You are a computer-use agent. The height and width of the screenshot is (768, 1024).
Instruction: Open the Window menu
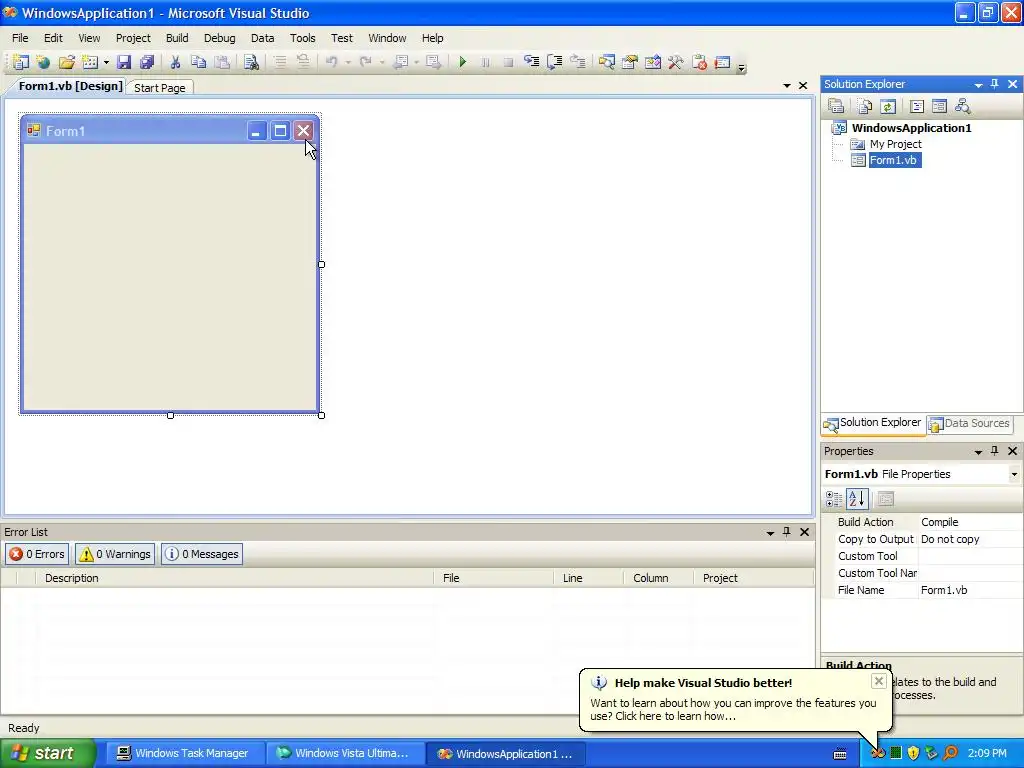pos(387,38)
